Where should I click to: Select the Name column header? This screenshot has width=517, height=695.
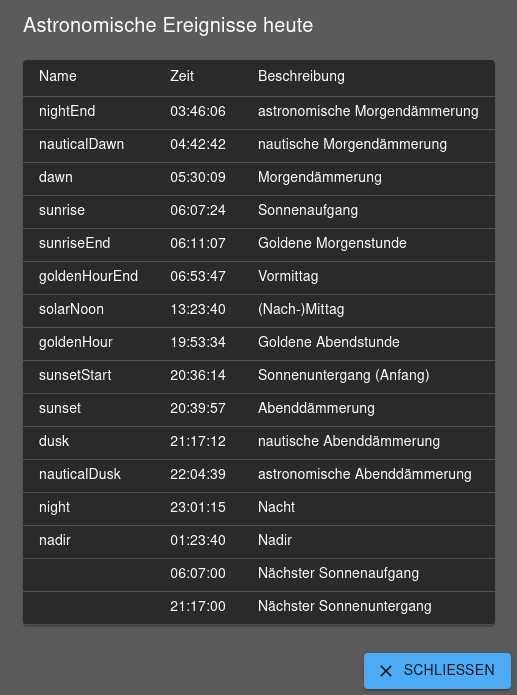tap(58, 76)
